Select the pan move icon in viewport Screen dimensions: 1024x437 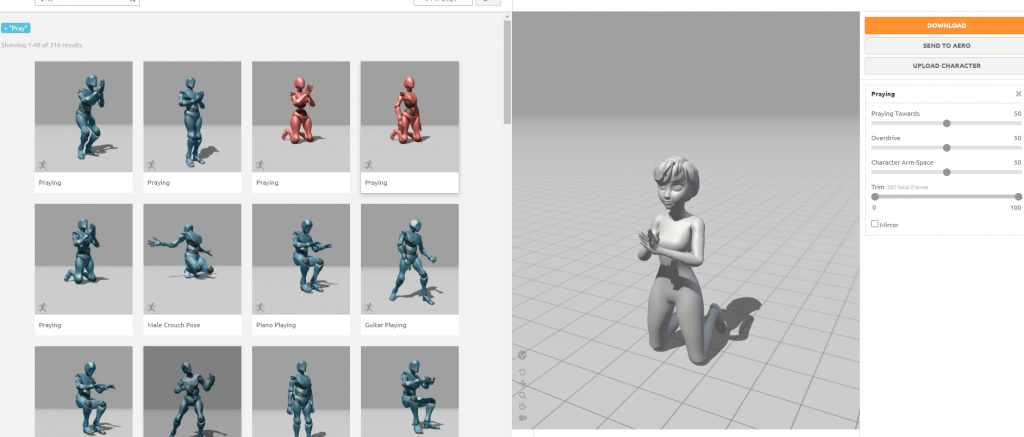522,384
